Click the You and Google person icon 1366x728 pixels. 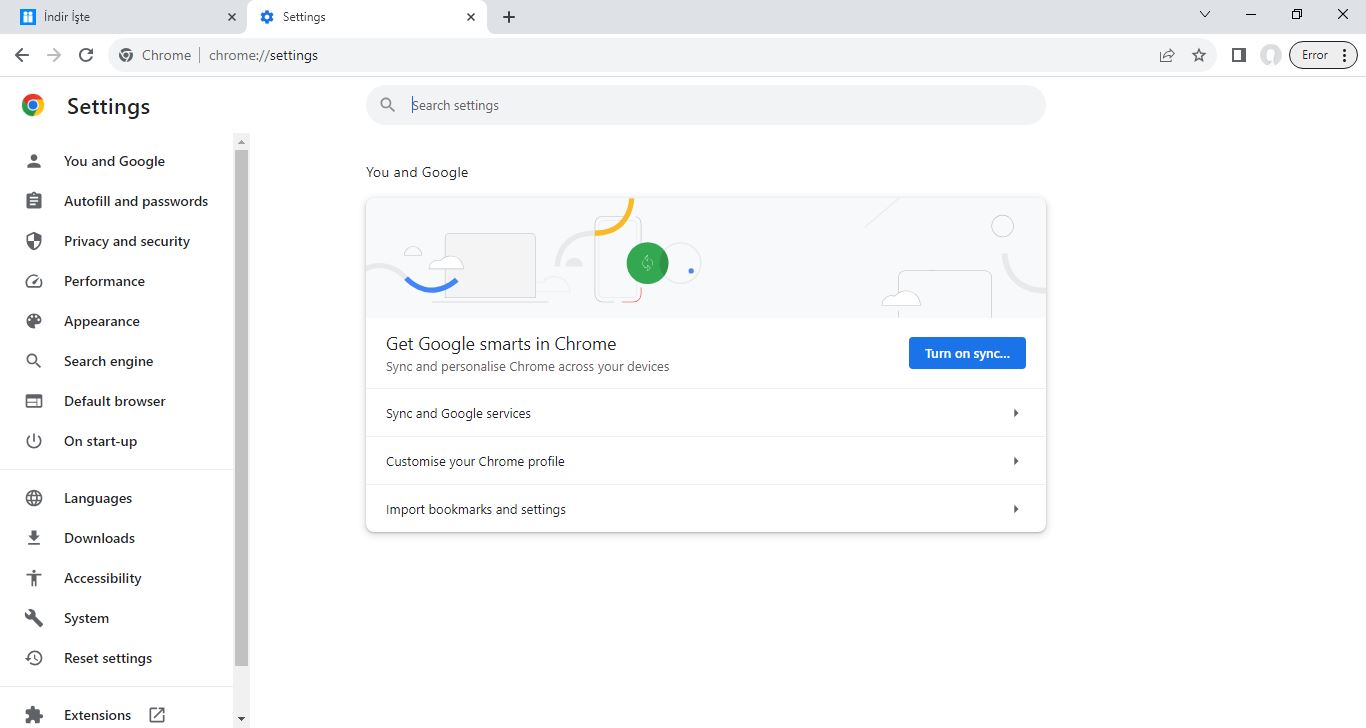coord(34,161)
